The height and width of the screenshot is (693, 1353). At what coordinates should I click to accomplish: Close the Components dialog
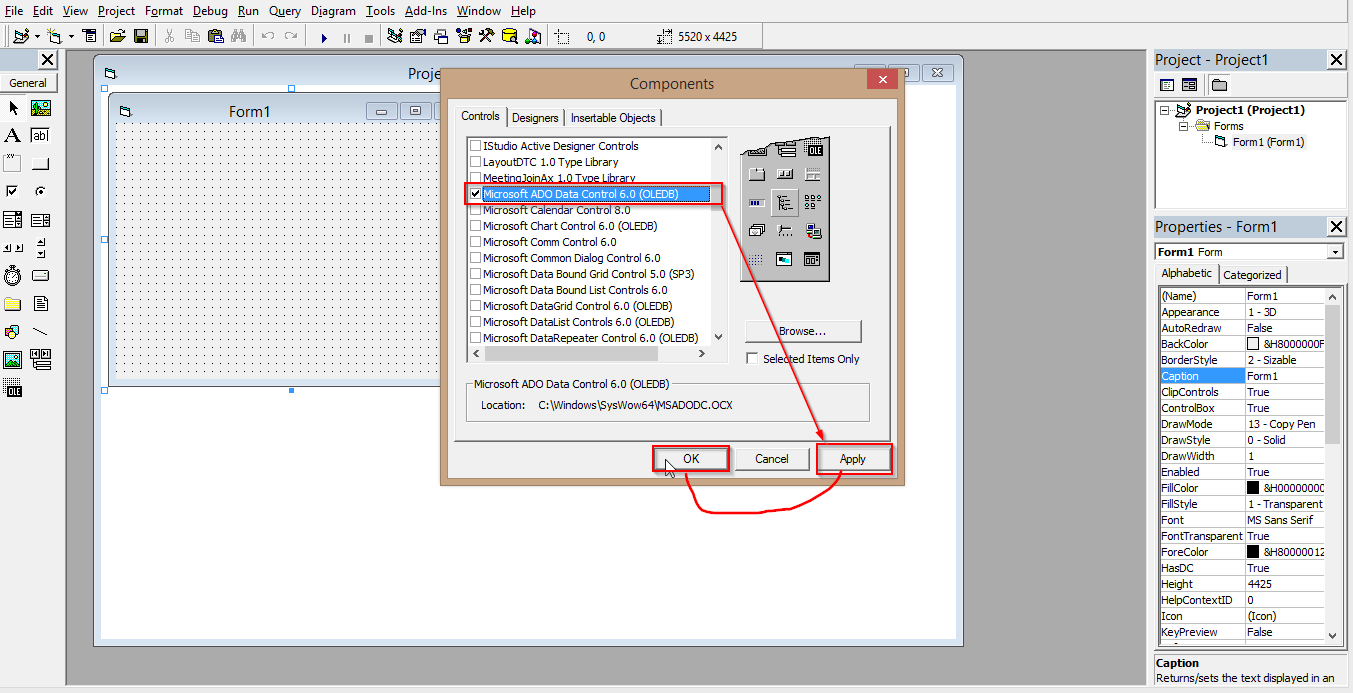click(880, 80)
